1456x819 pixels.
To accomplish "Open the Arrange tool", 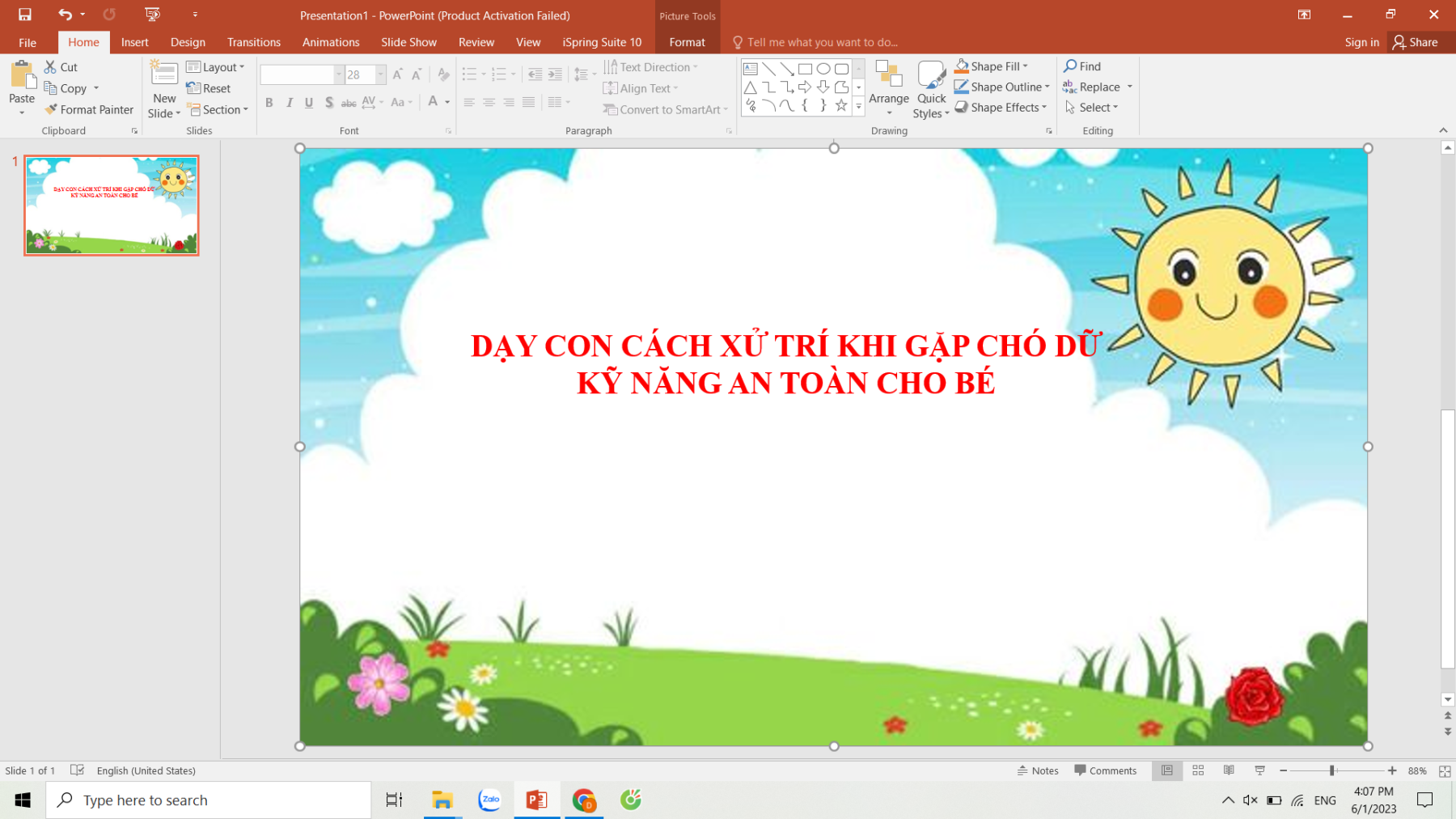I will pos(889,87).
